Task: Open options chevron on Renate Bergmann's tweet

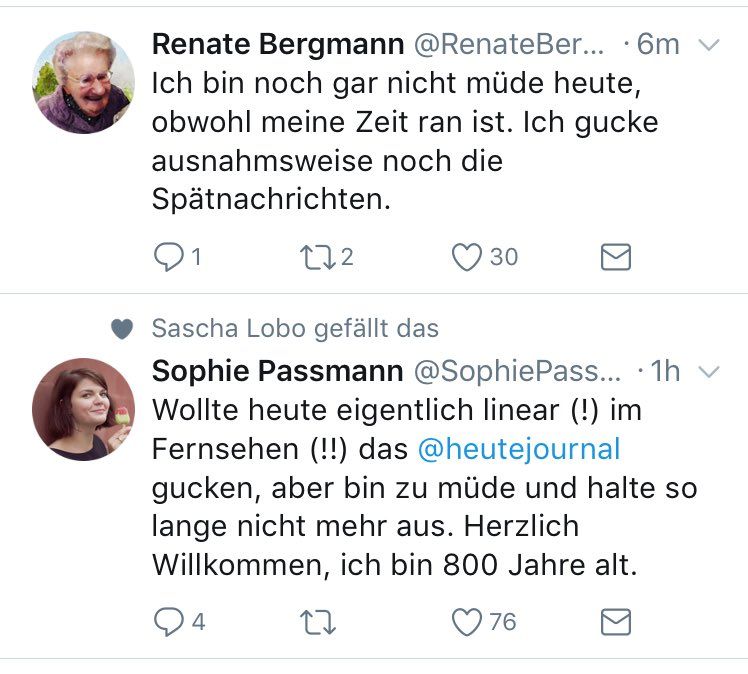Action: [709, 45]
